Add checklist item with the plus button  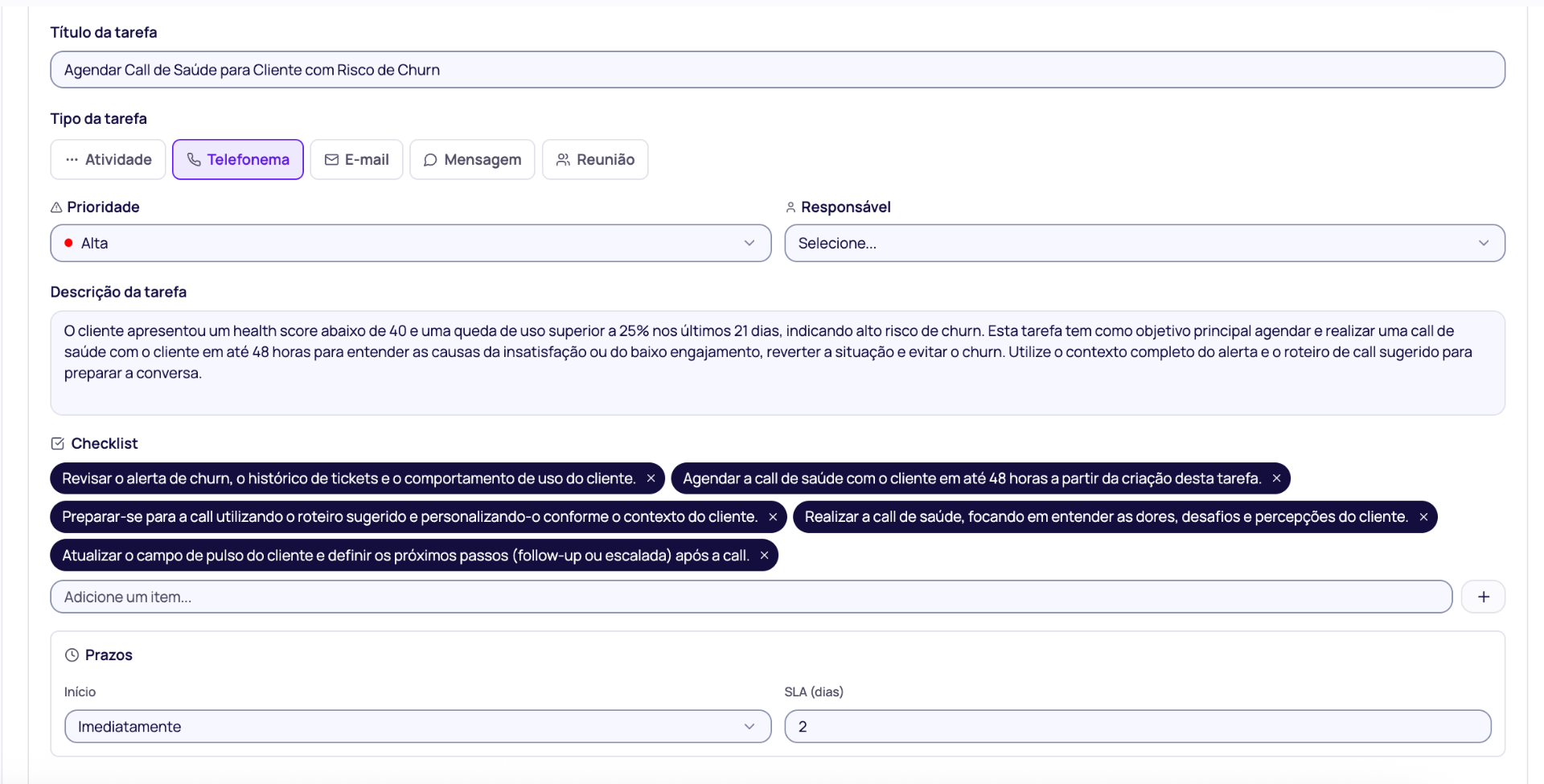1483,597
